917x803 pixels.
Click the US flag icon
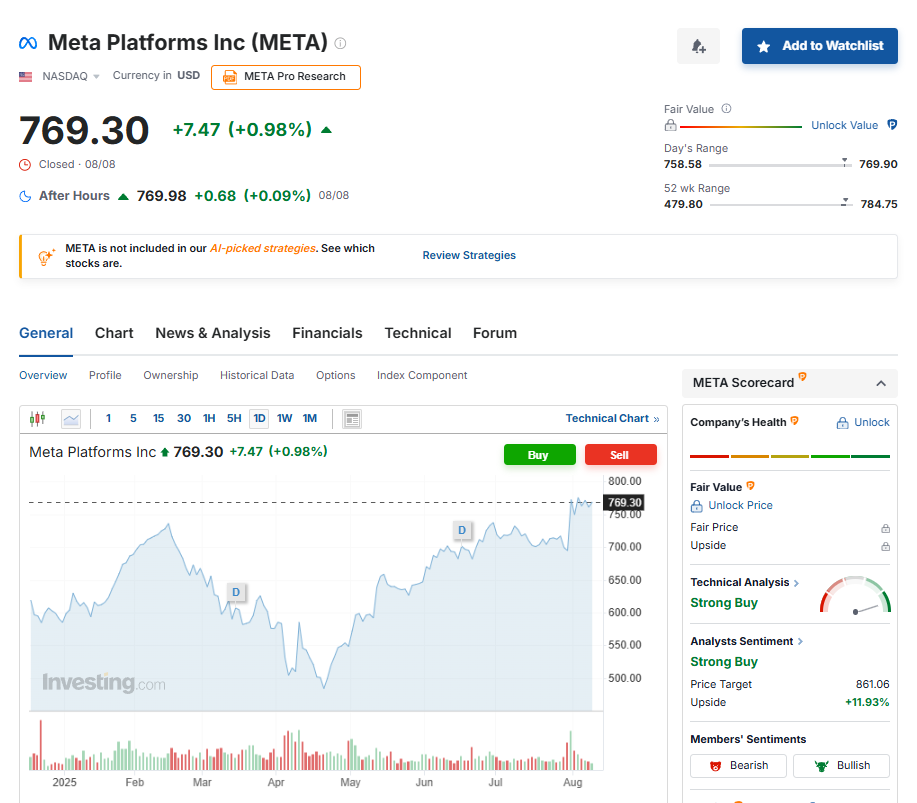[26, 77]
